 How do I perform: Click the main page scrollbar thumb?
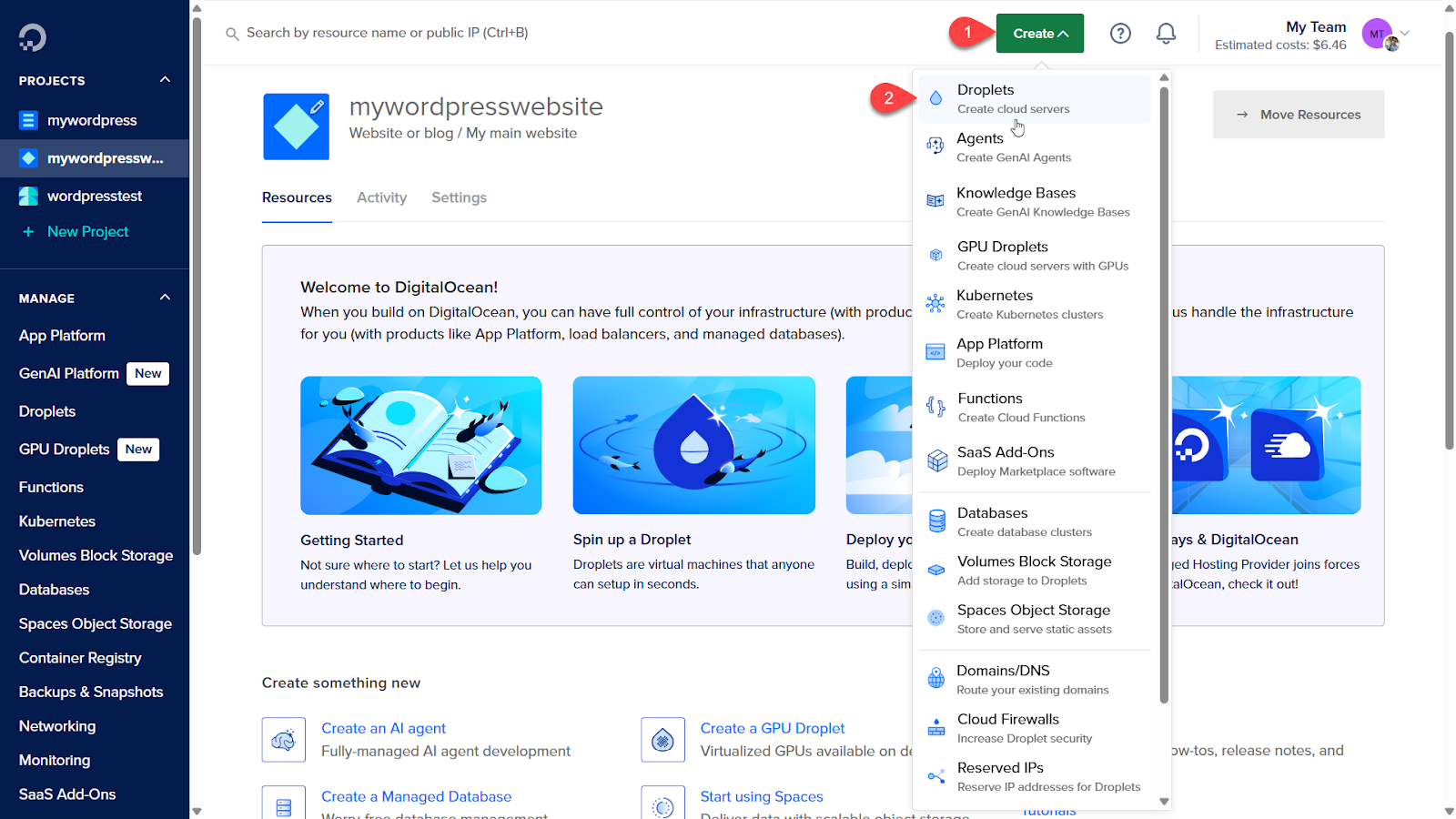click(1450, 241)
